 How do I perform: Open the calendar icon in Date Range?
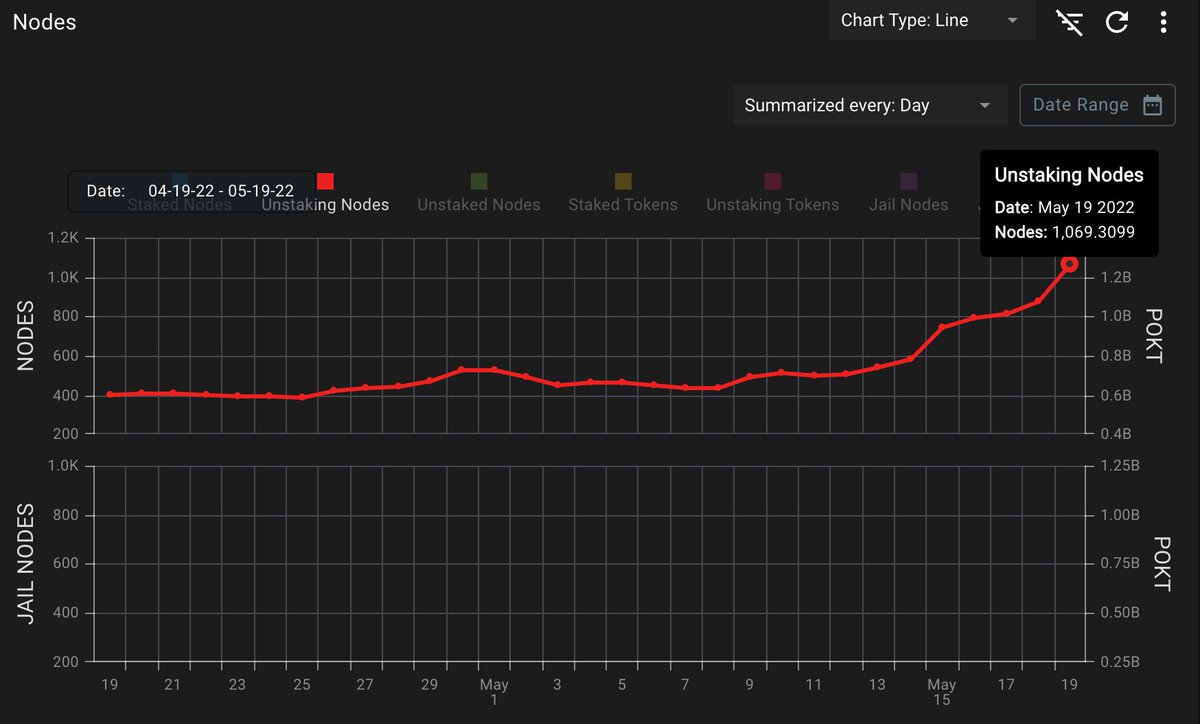point(1152,105)
